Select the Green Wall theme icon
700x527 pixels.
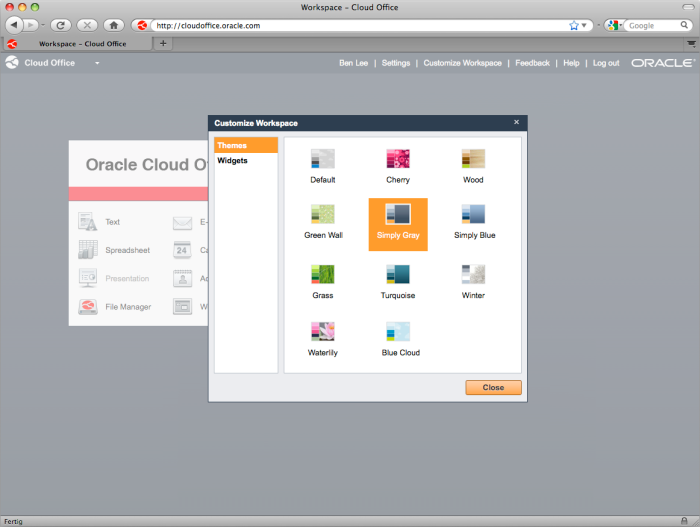[x=323, y=214]
